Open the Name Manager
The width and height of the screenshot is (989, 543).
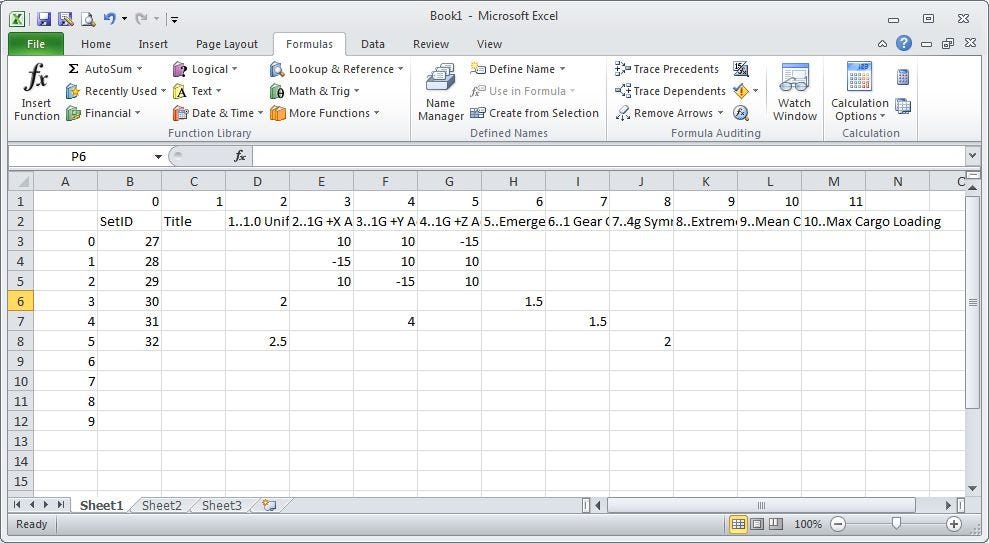pyautogui.click(x=440, y=92)
